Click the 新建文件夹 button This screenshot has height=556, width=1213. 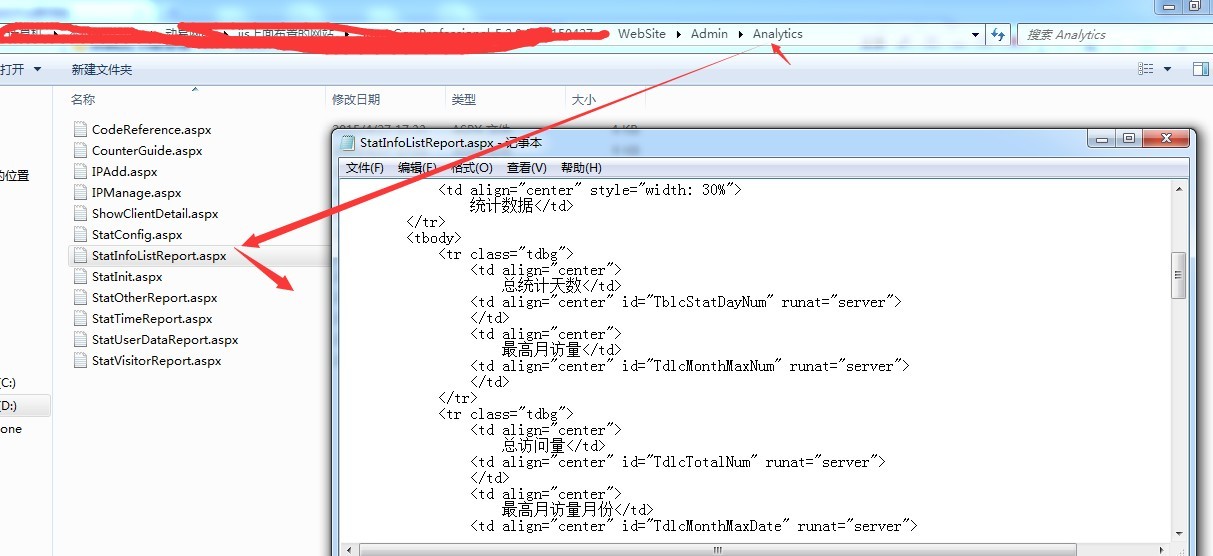pyautogui.click(x=101, y=69)
